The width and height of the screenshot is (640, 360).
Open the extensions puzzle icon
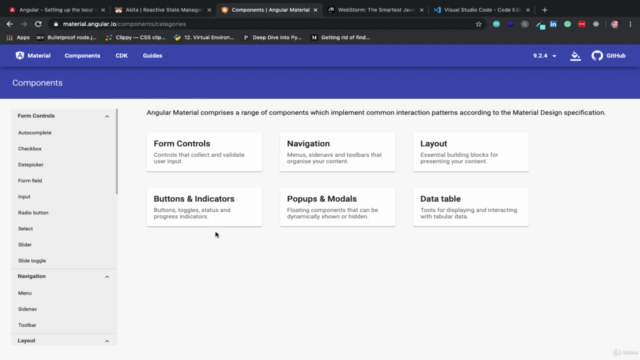point(596,24)
